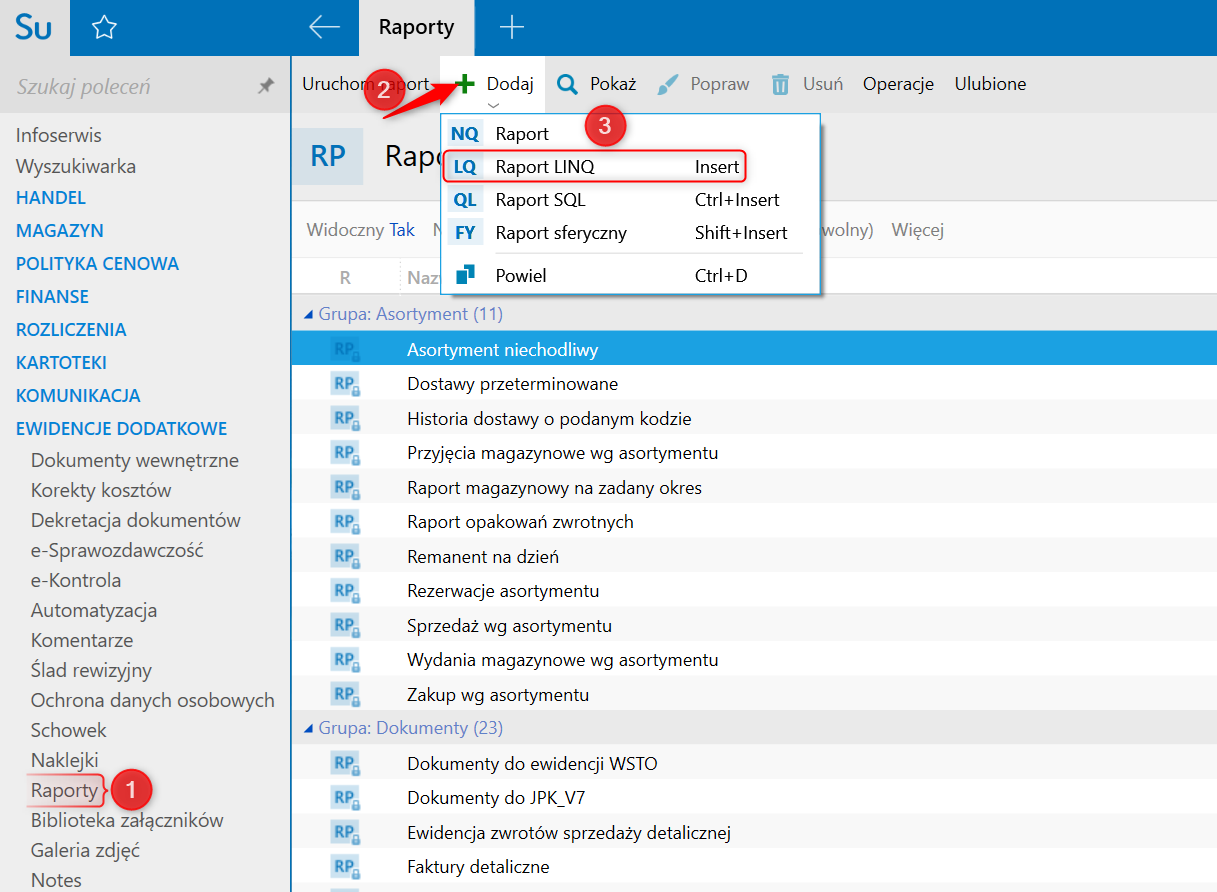Open favorites with the star icon
The width and height of the screenshot is (1217, 892).
click(x=104, y=28)
